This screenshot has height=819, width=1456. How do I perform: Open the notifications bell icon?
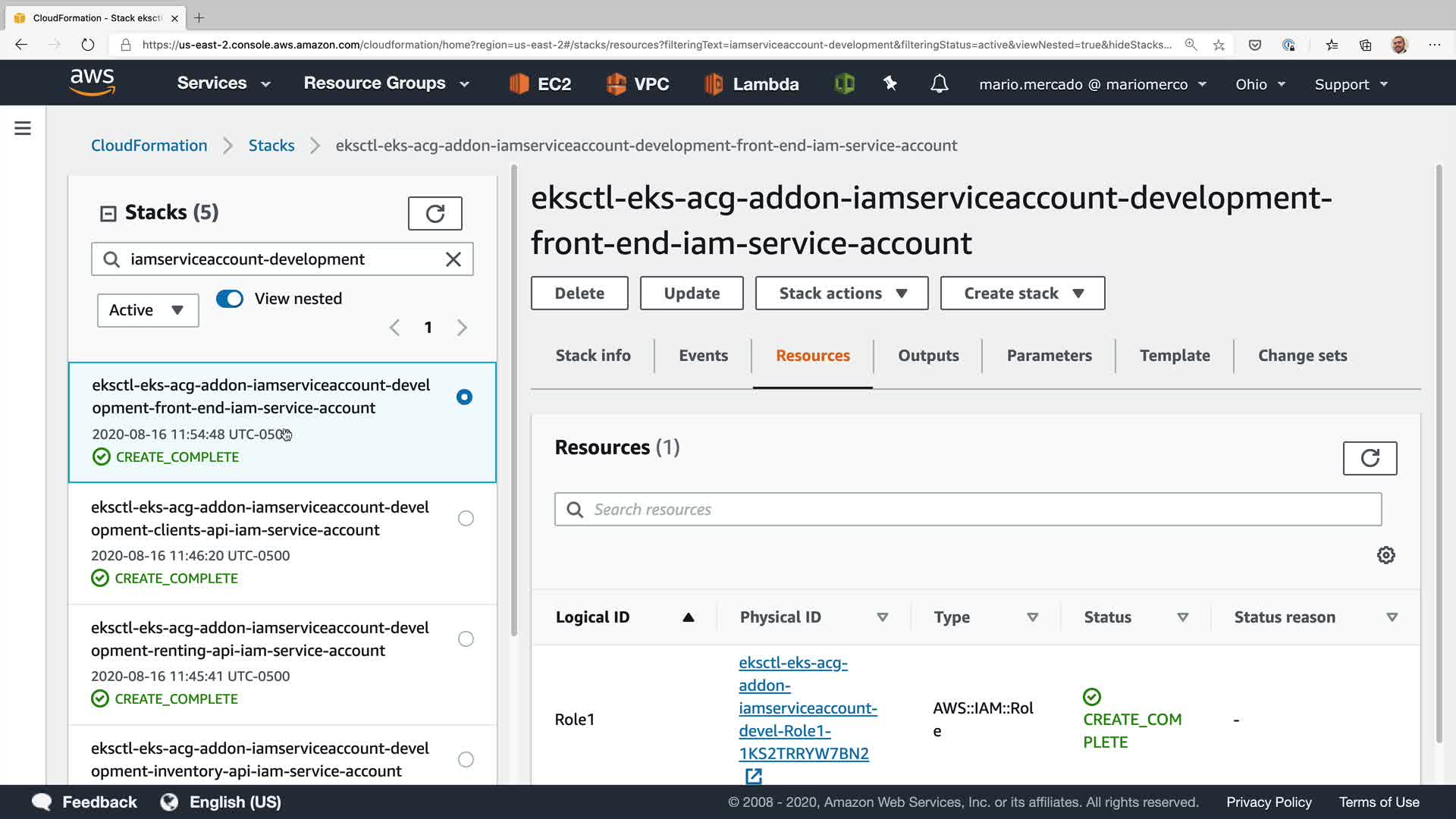tap(939, 83)
